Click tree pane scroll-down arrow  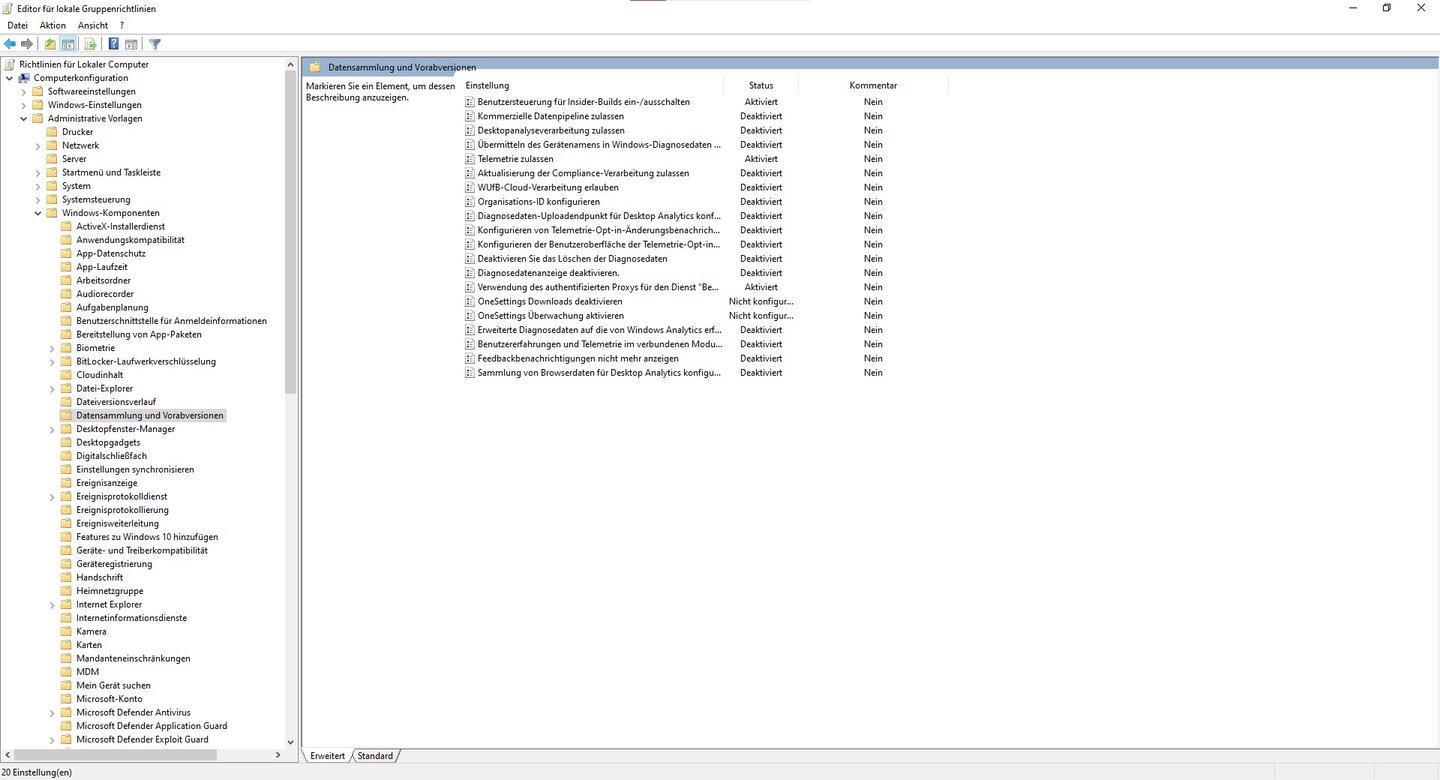tap(291, 742)
